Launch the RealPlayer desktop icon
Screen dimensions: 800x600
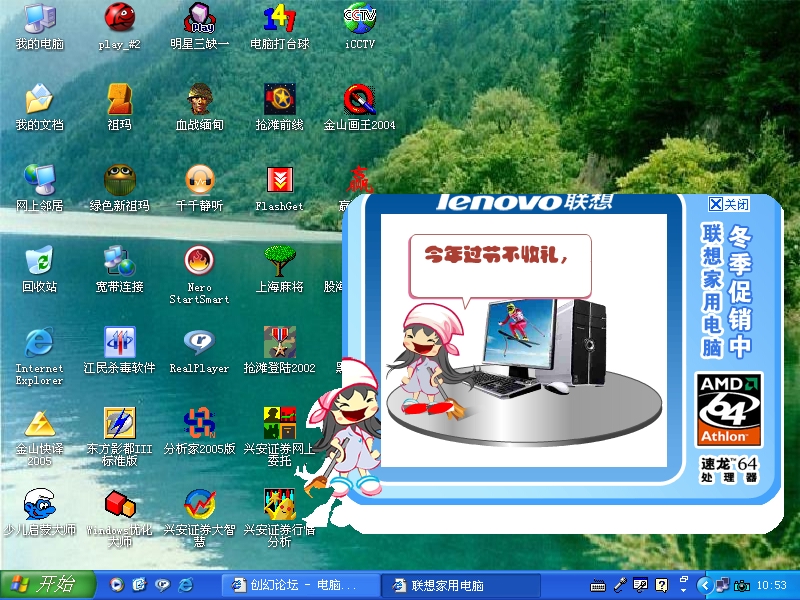pos(199,350)
